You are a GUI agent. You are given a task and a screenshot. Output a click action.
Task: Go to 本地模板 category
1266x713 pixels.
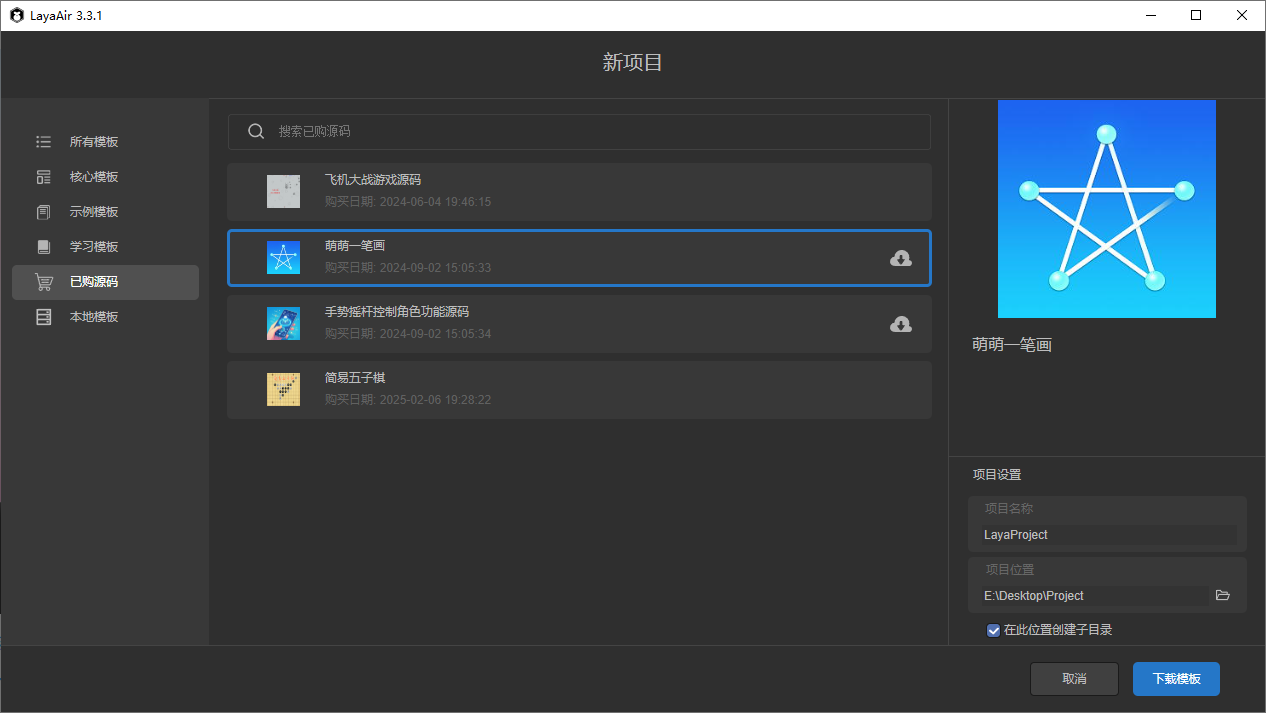click(94, 317)
